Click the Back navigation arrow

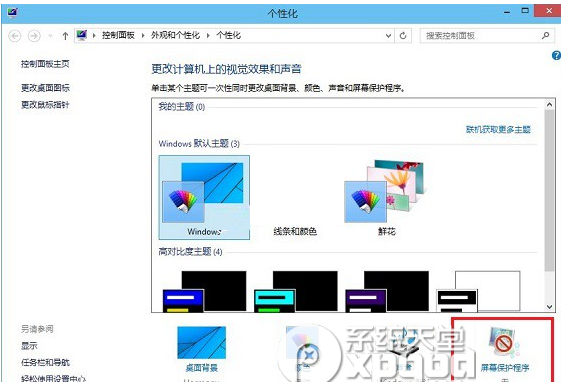point(14,36)
